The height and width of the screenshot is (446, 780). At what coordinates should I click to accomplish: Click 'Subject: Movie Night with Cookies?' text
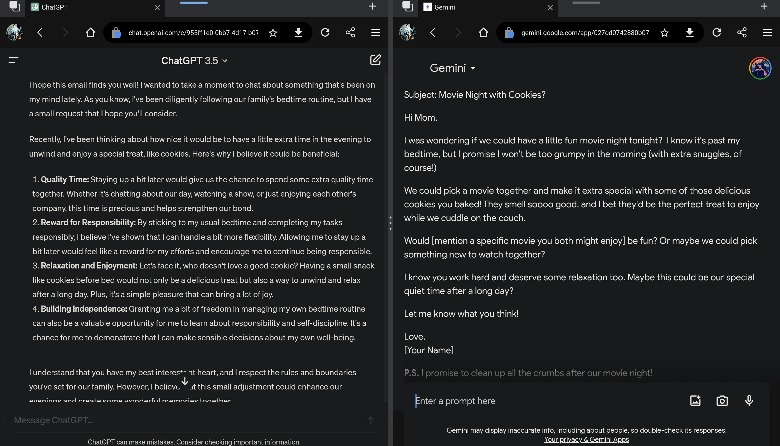coord(475,94)
